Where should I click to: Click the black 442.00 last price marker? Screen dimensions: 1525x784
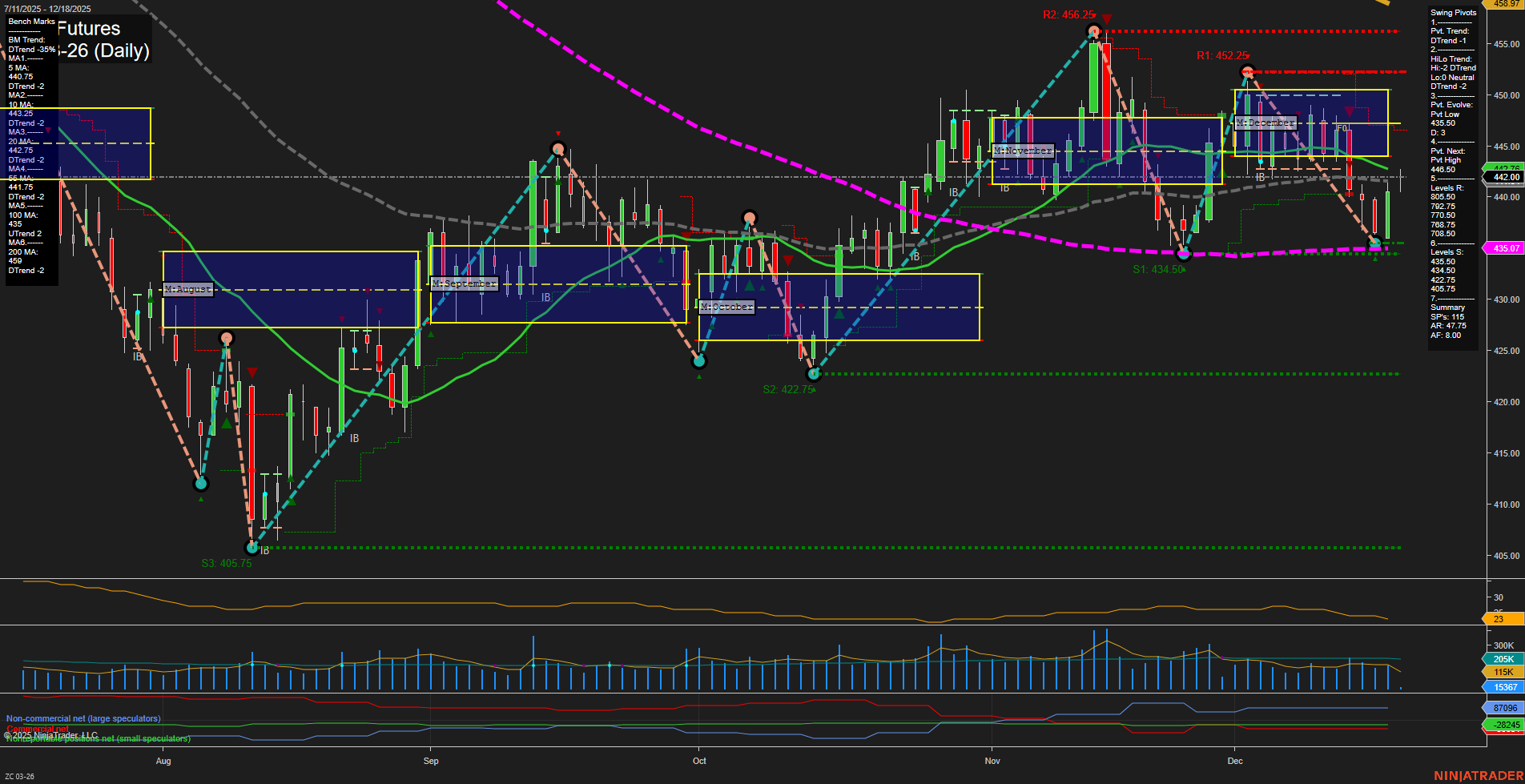coord(1503,177)
